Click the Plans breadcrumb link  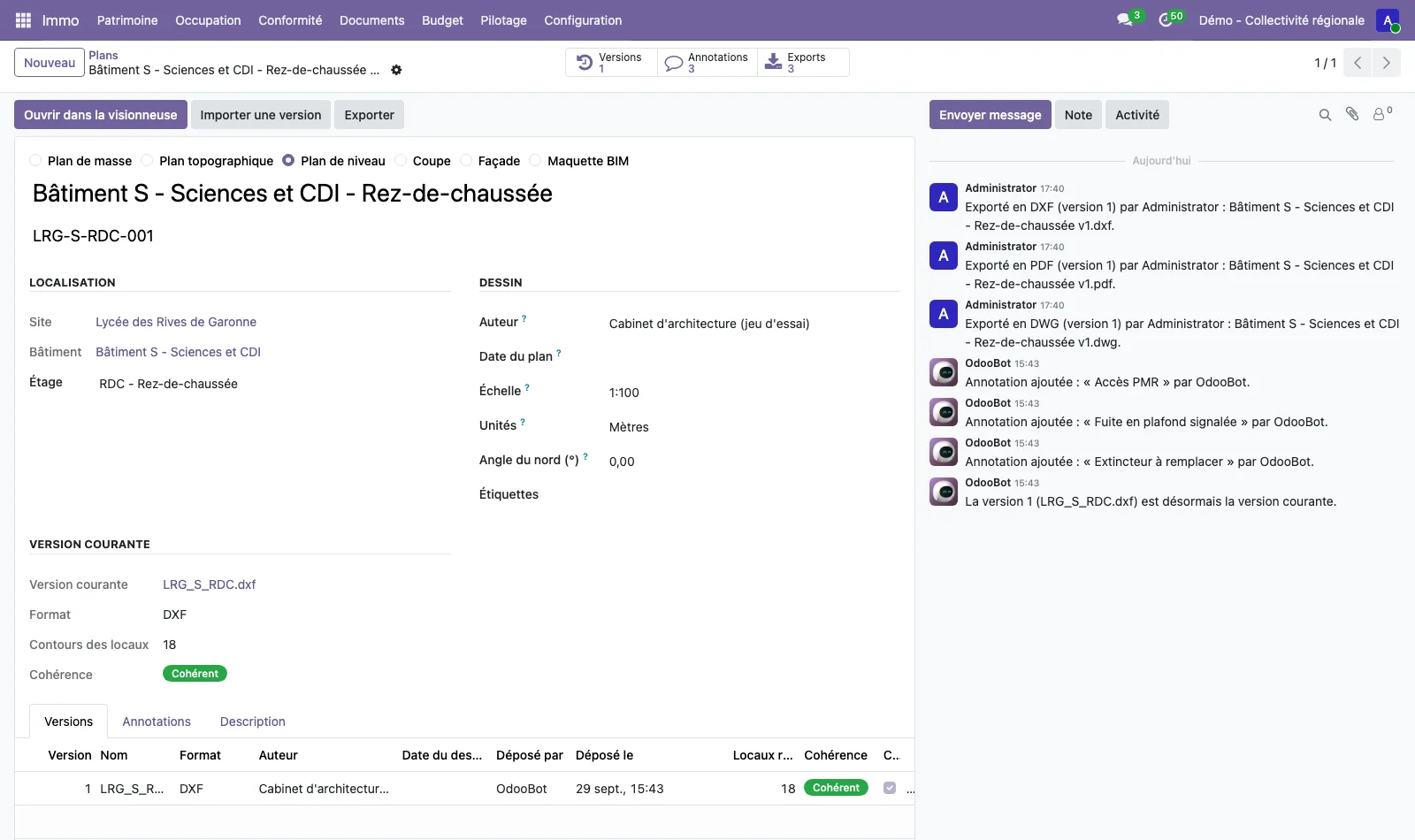pyautogui.click(x=103, y=55)
